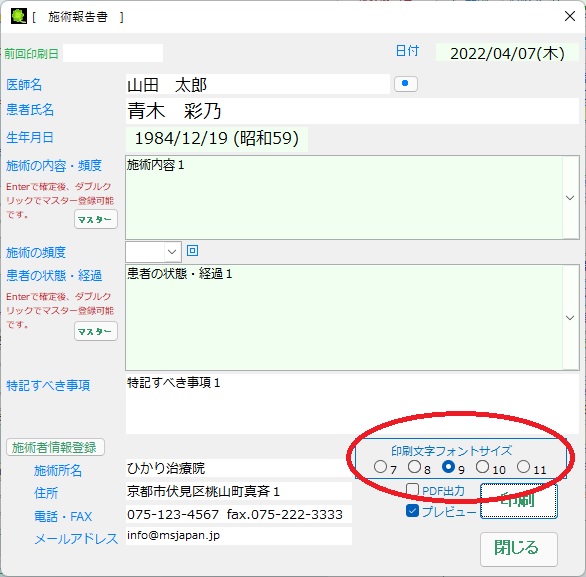Select font size 7 radio button
Screen dimensions: 586x577
(x=380, y=466)
